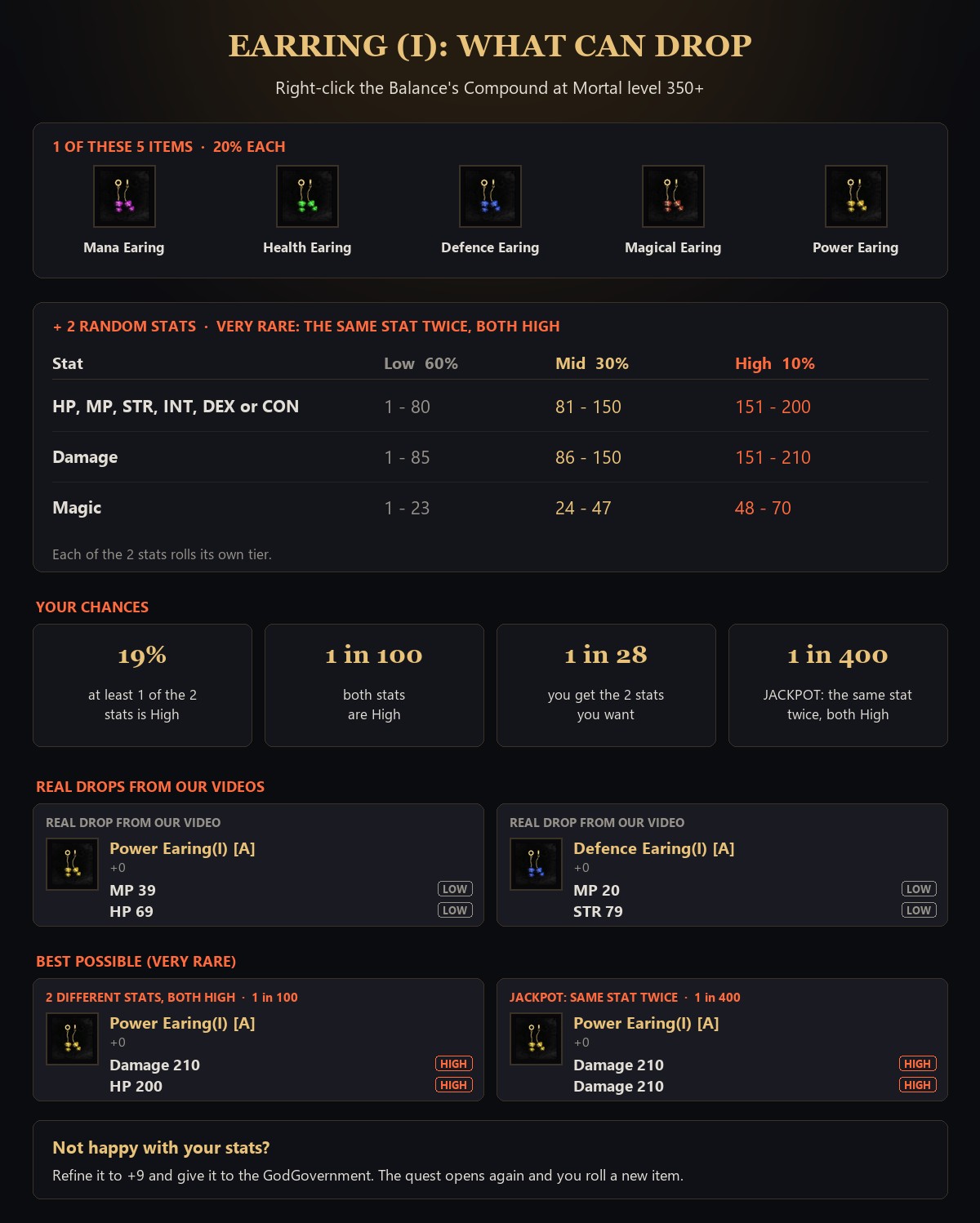Click the real-drop Power Earing(I) thumbnail

[72, 864]
